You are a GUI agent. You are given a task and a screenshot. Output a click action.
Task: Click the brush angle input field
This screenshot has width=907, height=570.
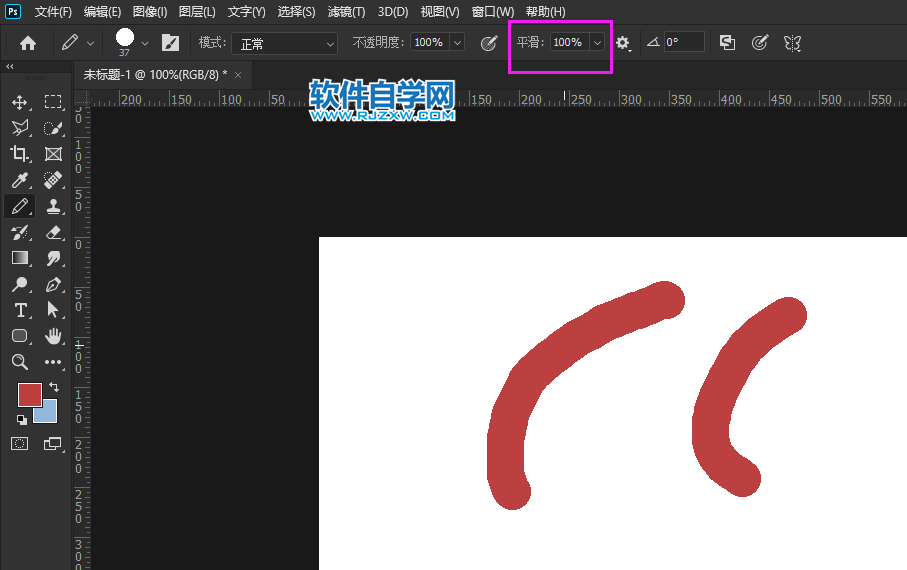[x=684, y=43]
